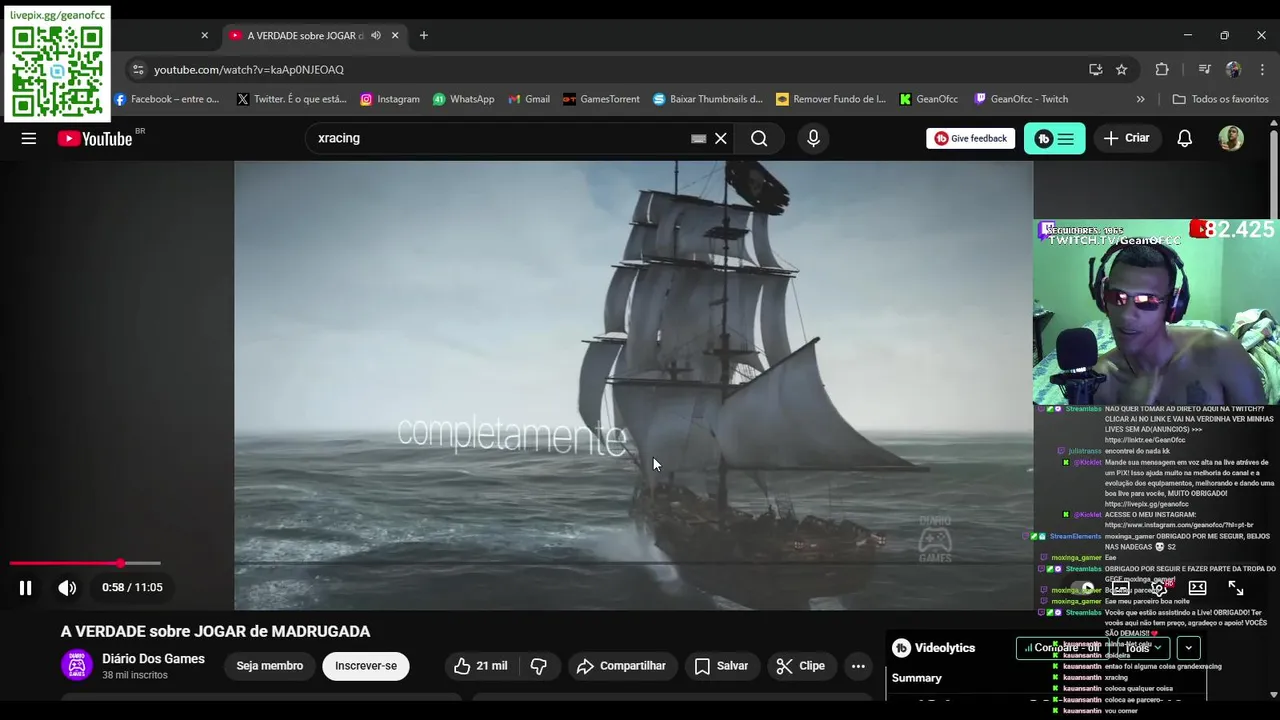Image resolution: width=1280 pixels, height=720 pixels.
Task: Open the Todos os favoritos folder
Action: pyautogui.click(x=1220, y=99)
